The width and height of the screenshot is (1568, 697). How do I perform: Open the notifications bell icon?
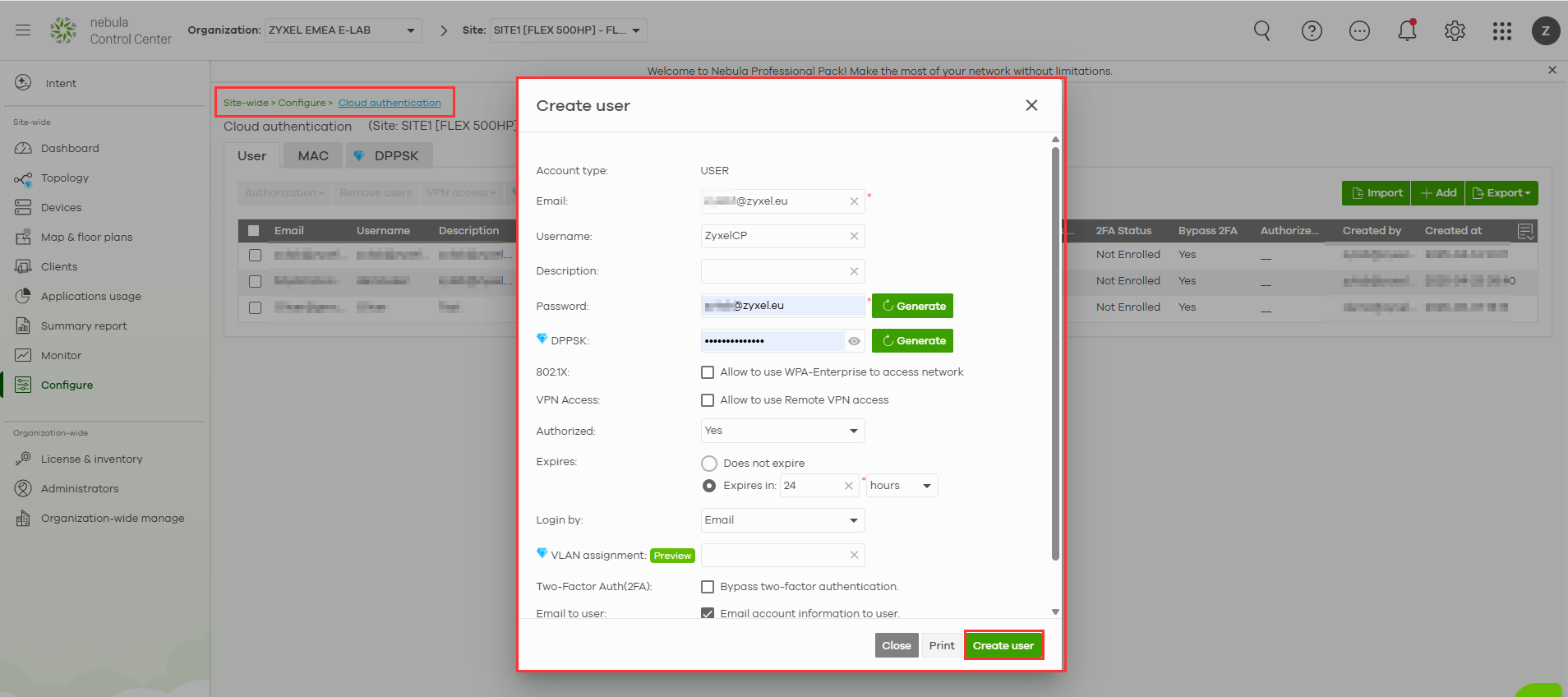tap(1407, 31)
